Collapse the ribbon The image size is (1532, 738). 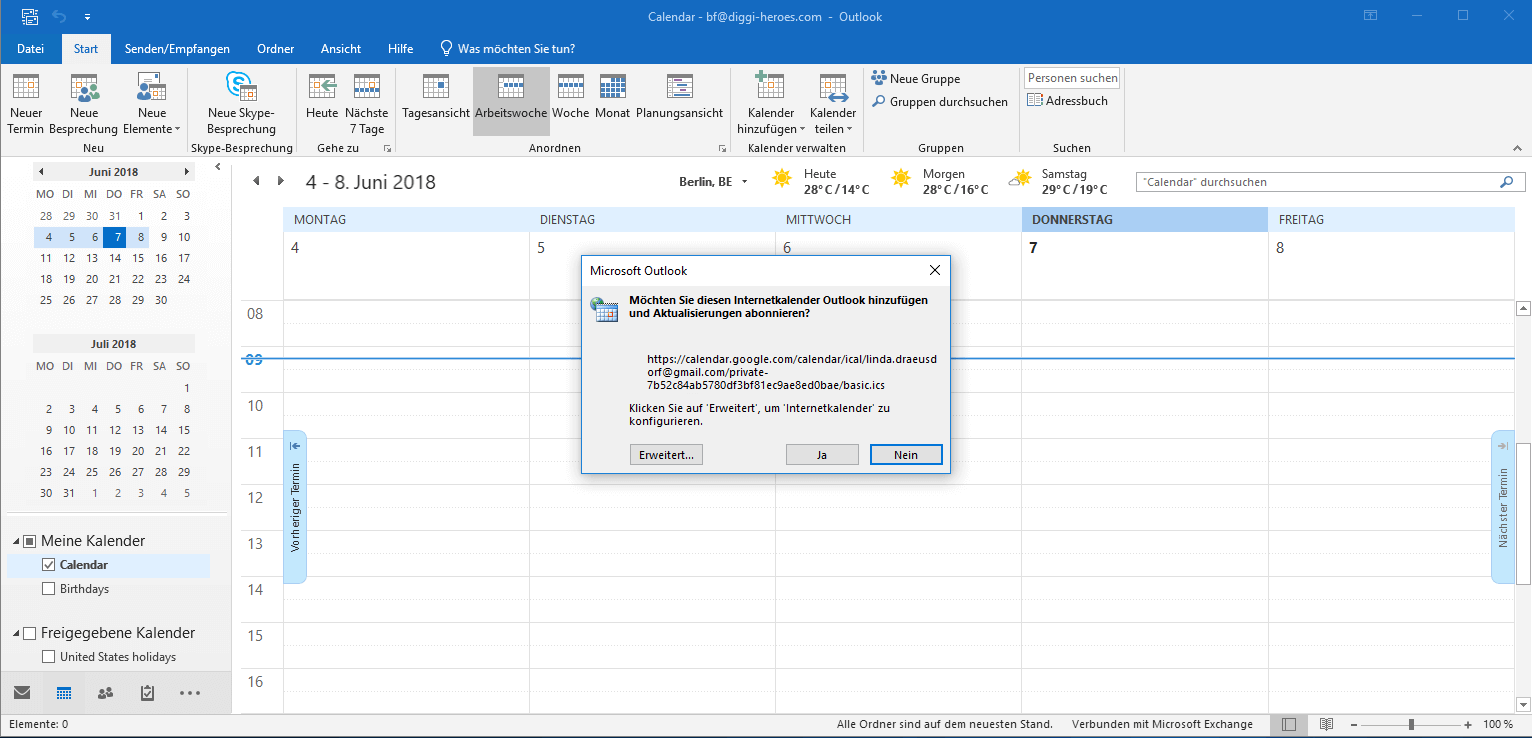pyautogui.click(x=1518, y=148)
